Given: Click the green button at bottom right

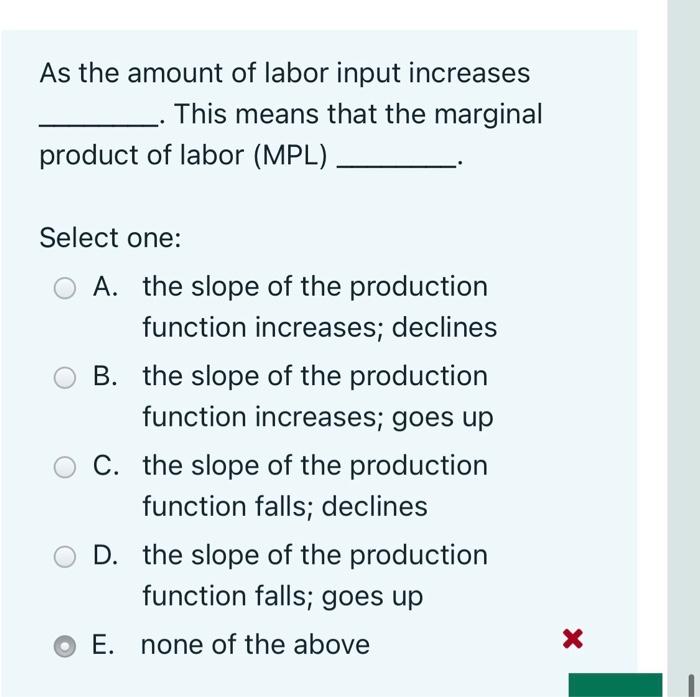Looking at the screenshot, I should (615, 685).
